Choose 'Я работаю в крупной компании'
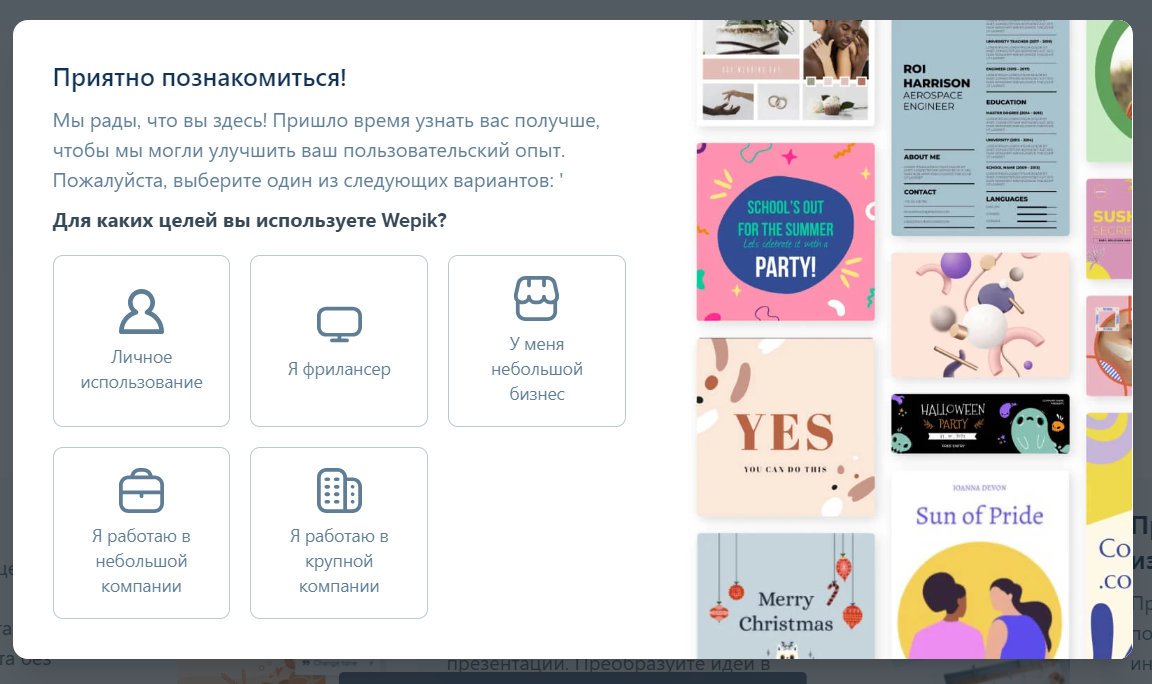1152x684 pixels. coord(339,533)
